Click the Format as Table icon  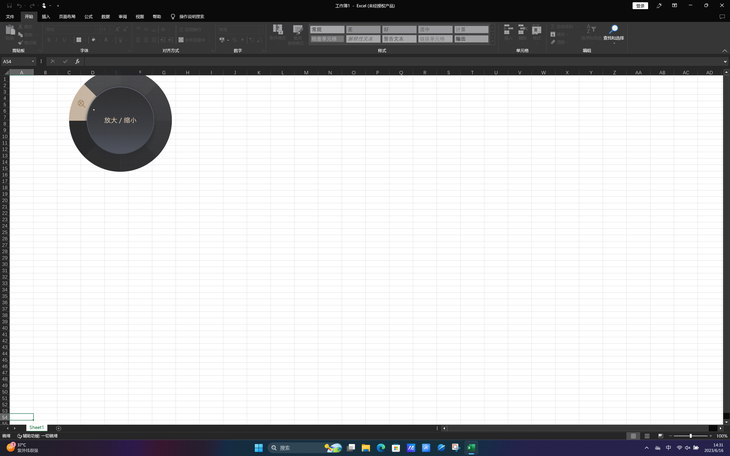tap(297, 30)
